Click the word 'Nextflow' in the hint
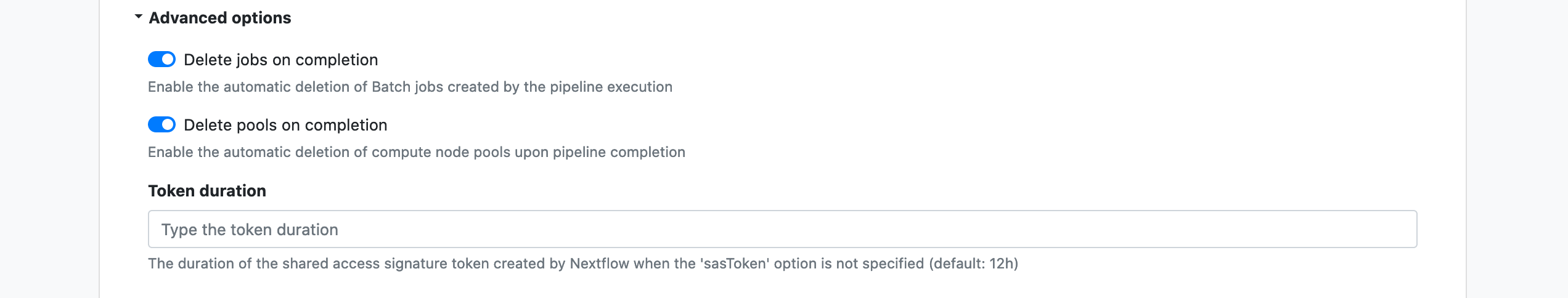 [599, 264]
